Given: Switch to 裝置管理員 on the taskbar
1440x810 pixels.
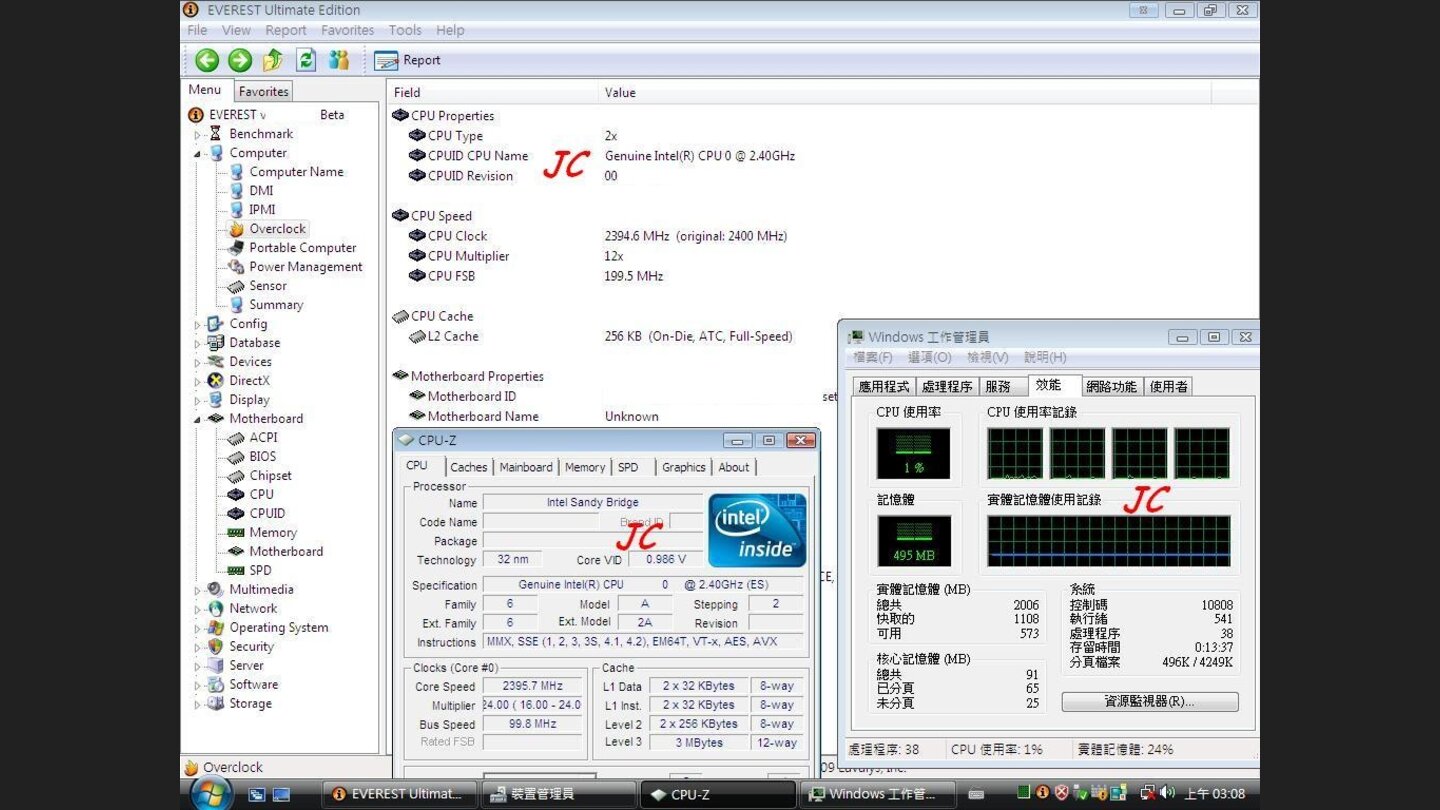Looking at the screenshot, I should coord(558,794).
